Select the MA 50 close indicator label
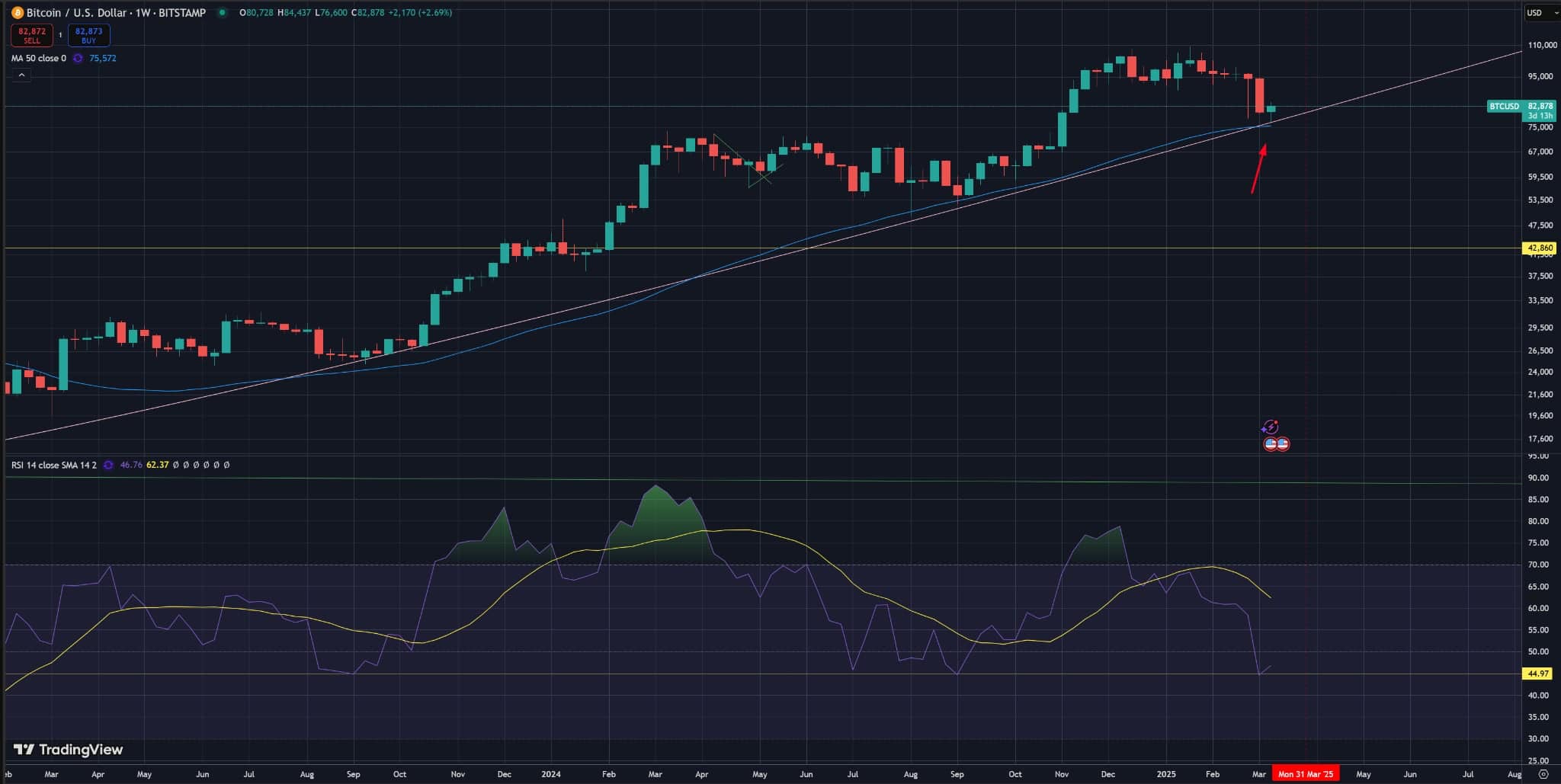This screenshot has height=784, width=1561. pos(38,59)
